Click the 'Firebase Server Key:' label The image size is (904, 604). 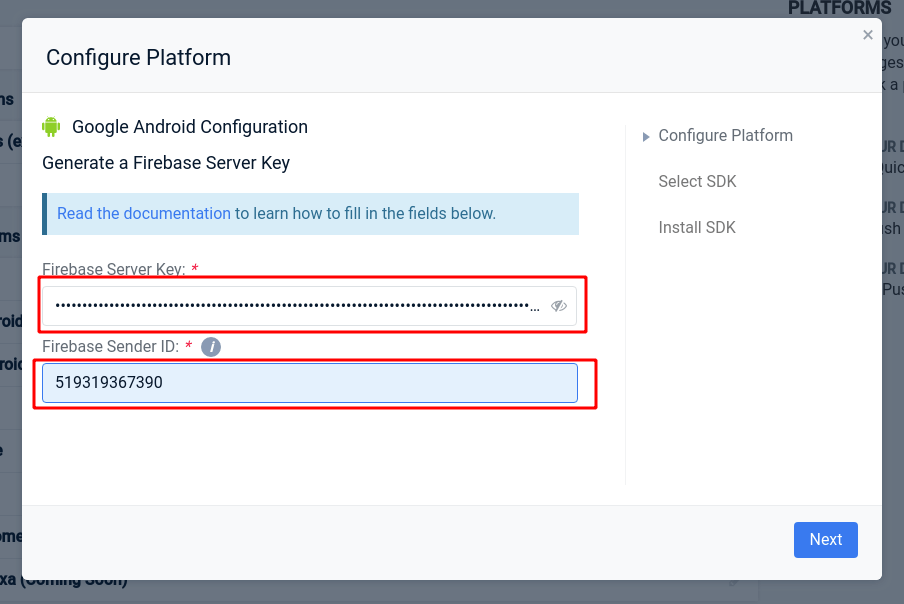click(x=114, y=269)
